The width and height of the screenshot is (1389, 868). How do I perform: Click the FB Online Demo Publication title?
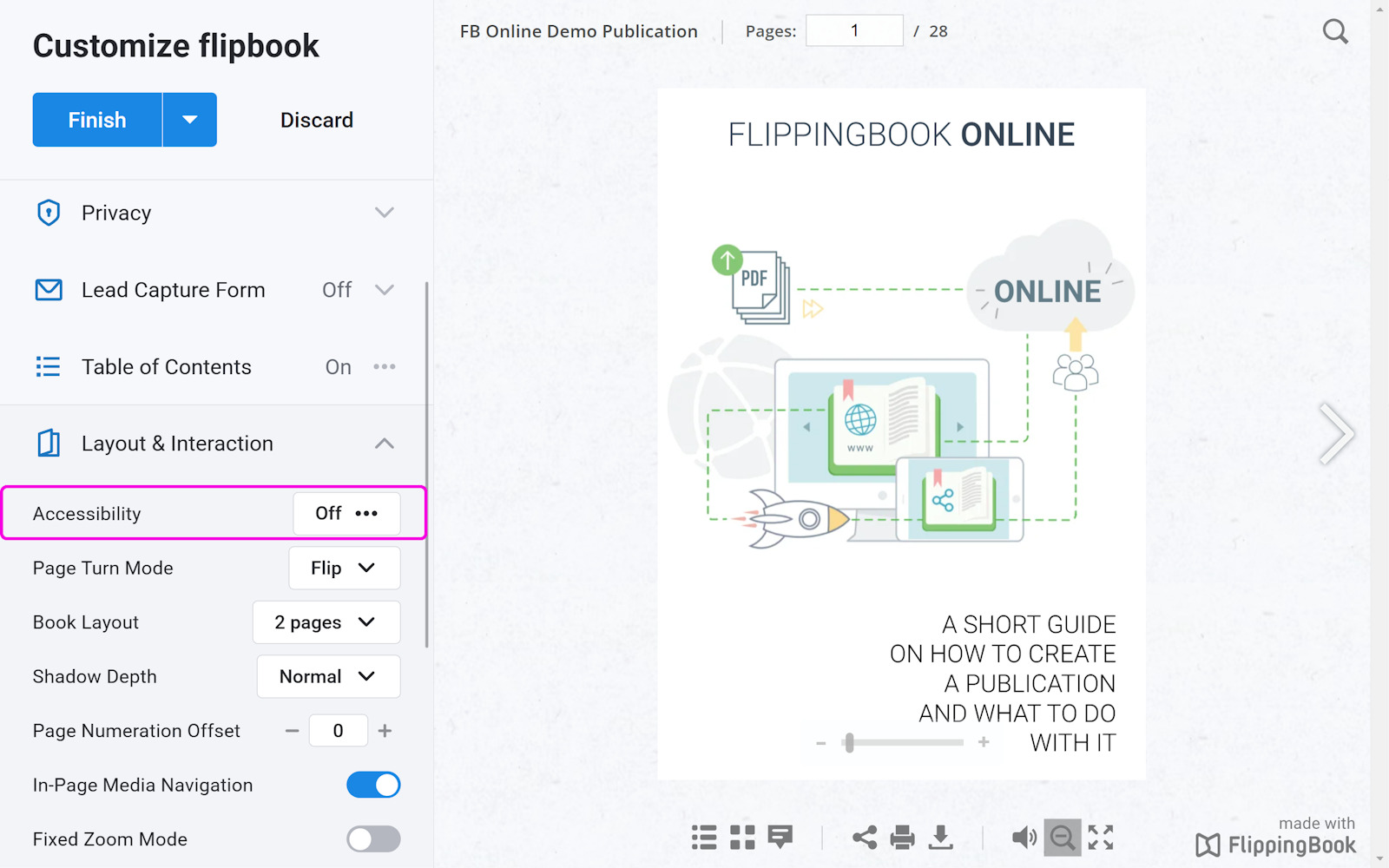click(579, 31)
